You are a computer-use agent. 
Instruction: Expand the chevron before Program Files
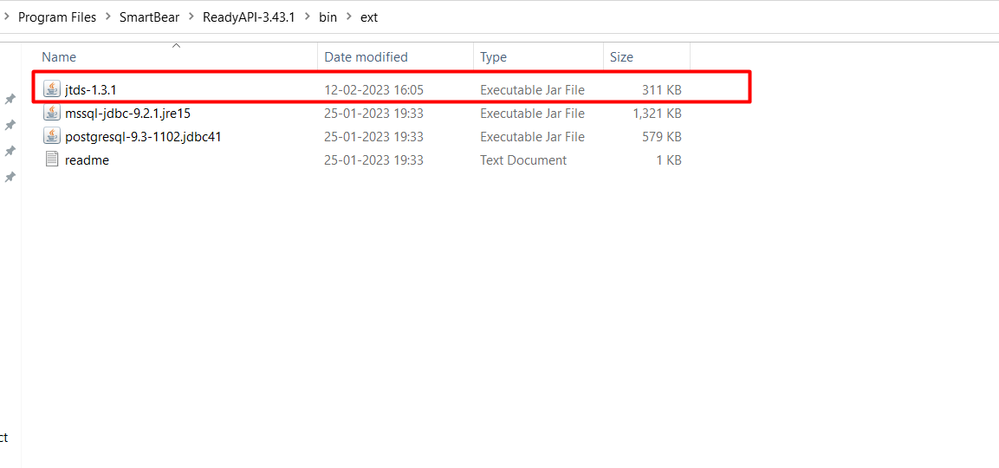coord(6,17)
